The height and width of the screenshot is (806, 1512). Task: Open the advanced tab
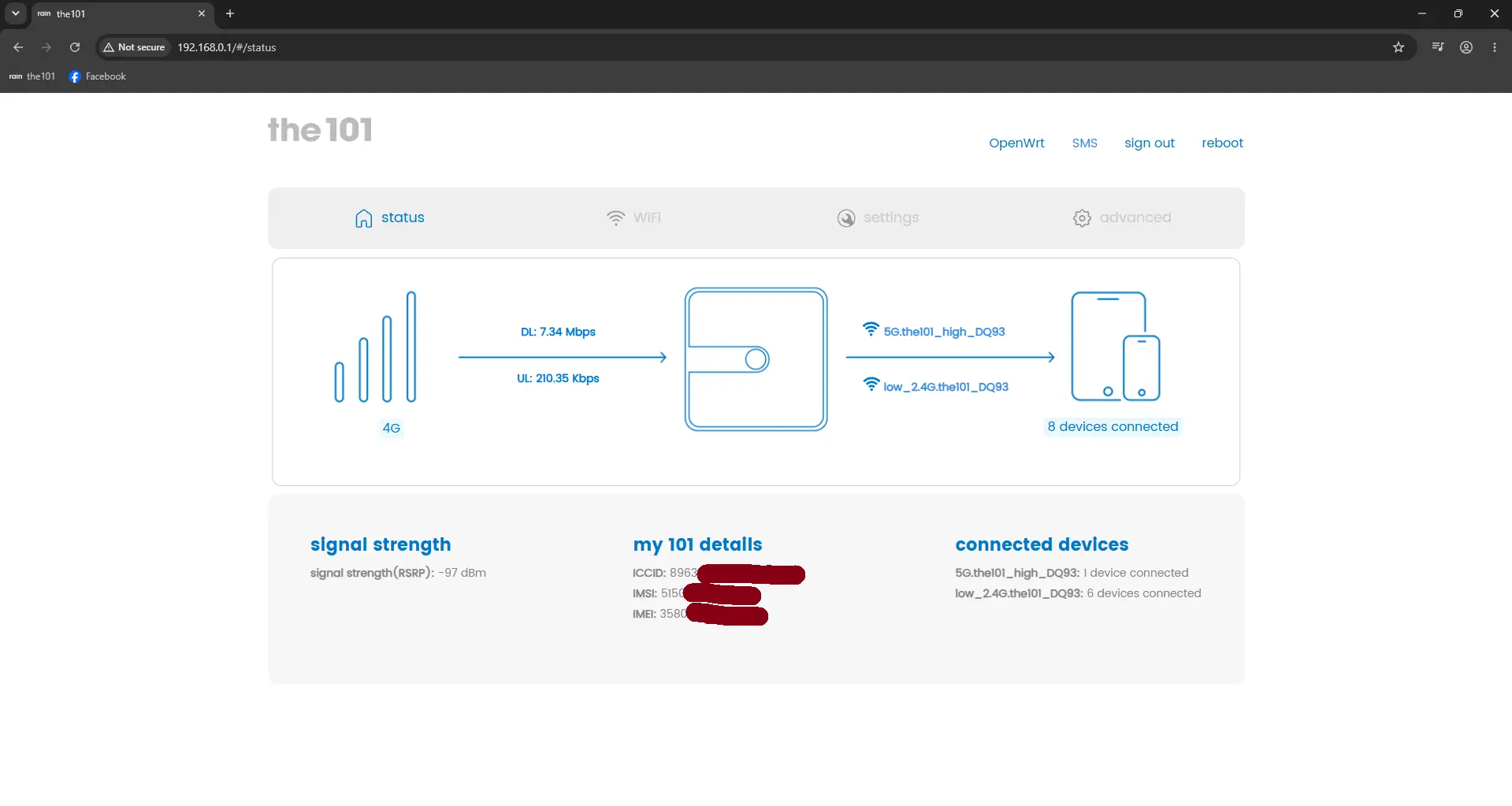[1122, 217]
